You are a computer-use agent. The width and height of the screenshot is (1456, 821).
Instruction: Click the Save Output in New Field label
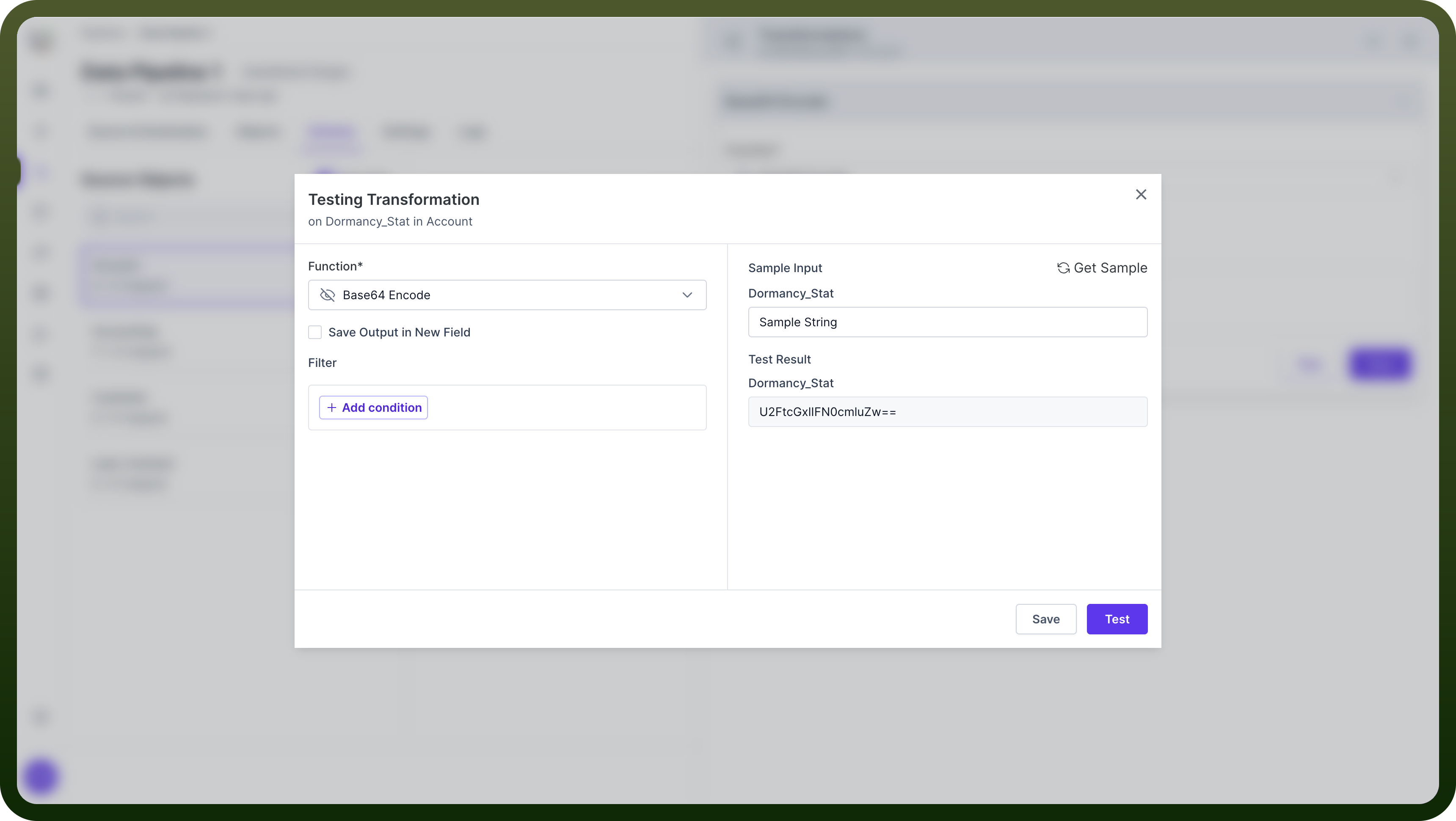399,332
